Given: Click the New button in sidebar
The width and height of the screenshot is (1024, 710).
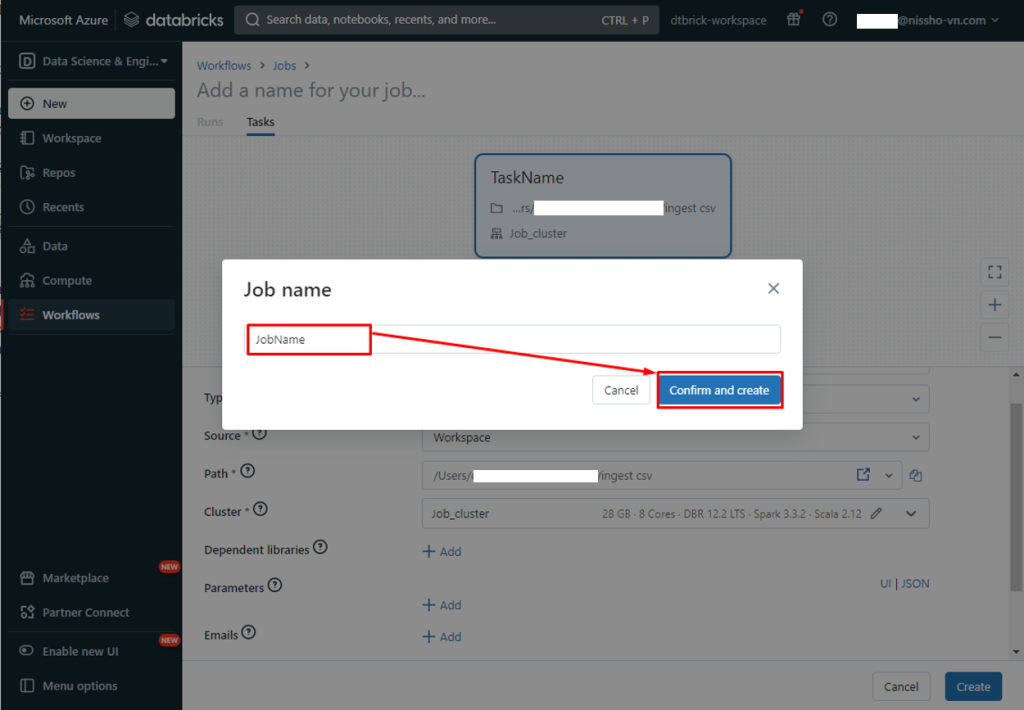Looking at the screenshot, I should (91, 103).
